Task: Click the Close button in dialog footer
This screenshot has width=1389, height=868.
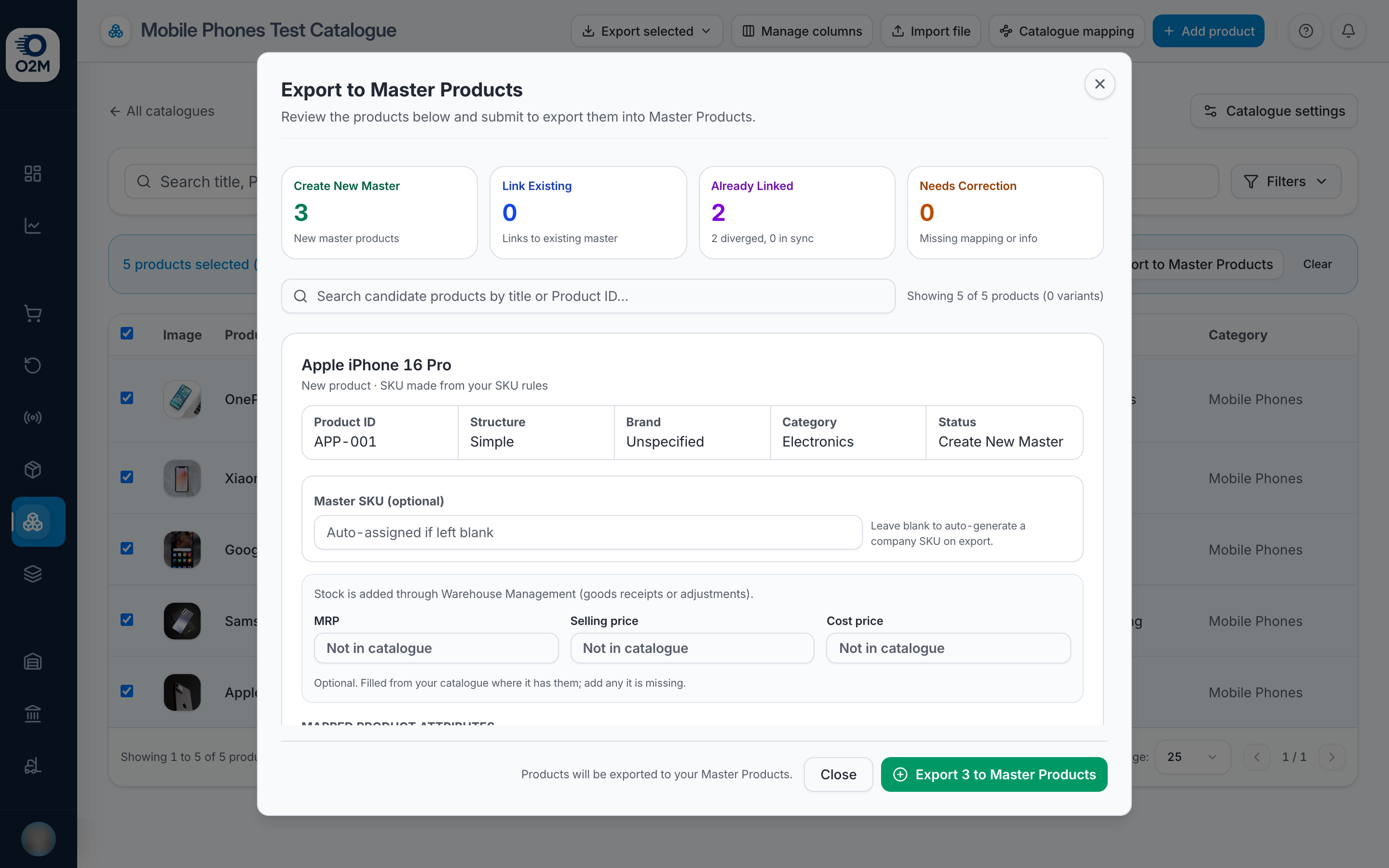Action: tap(838, 774)
